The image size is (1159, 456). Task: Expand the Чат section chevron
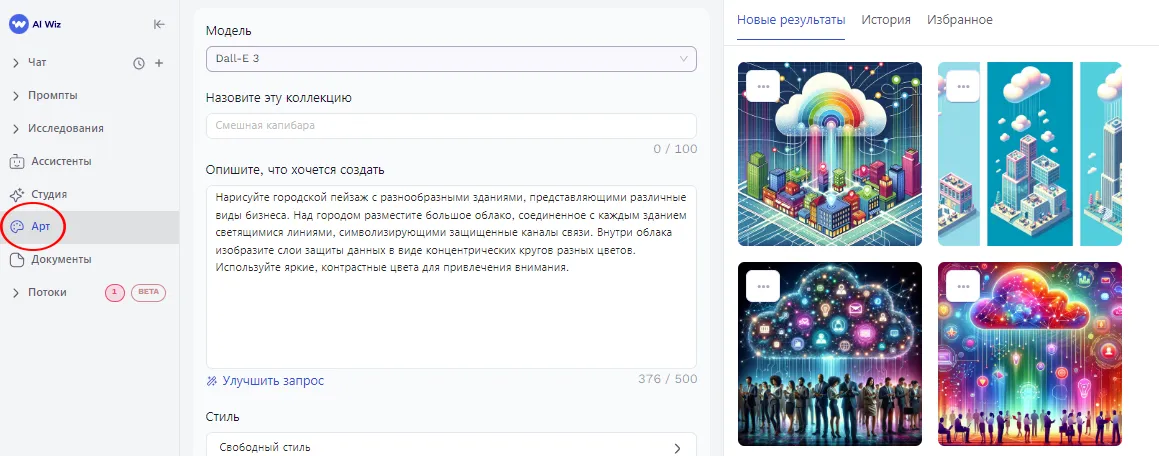[x=16, y=64]
